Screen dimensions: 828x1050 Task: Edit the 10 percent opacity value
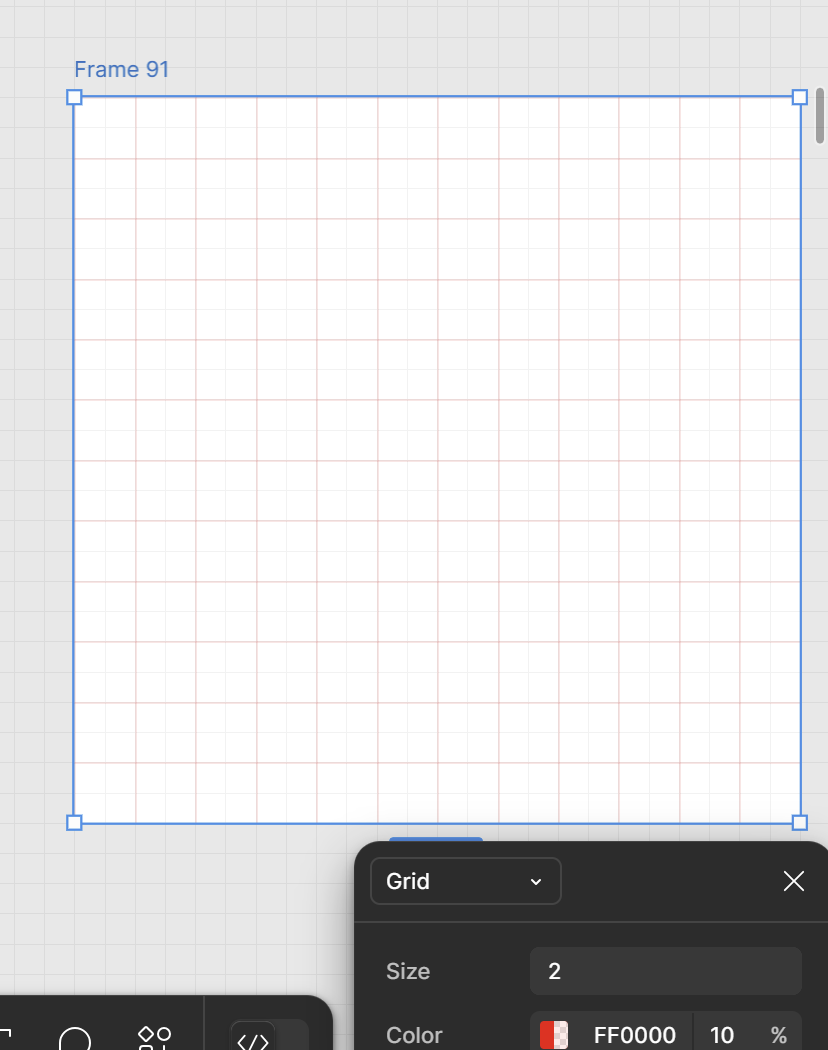point(722,1035)
